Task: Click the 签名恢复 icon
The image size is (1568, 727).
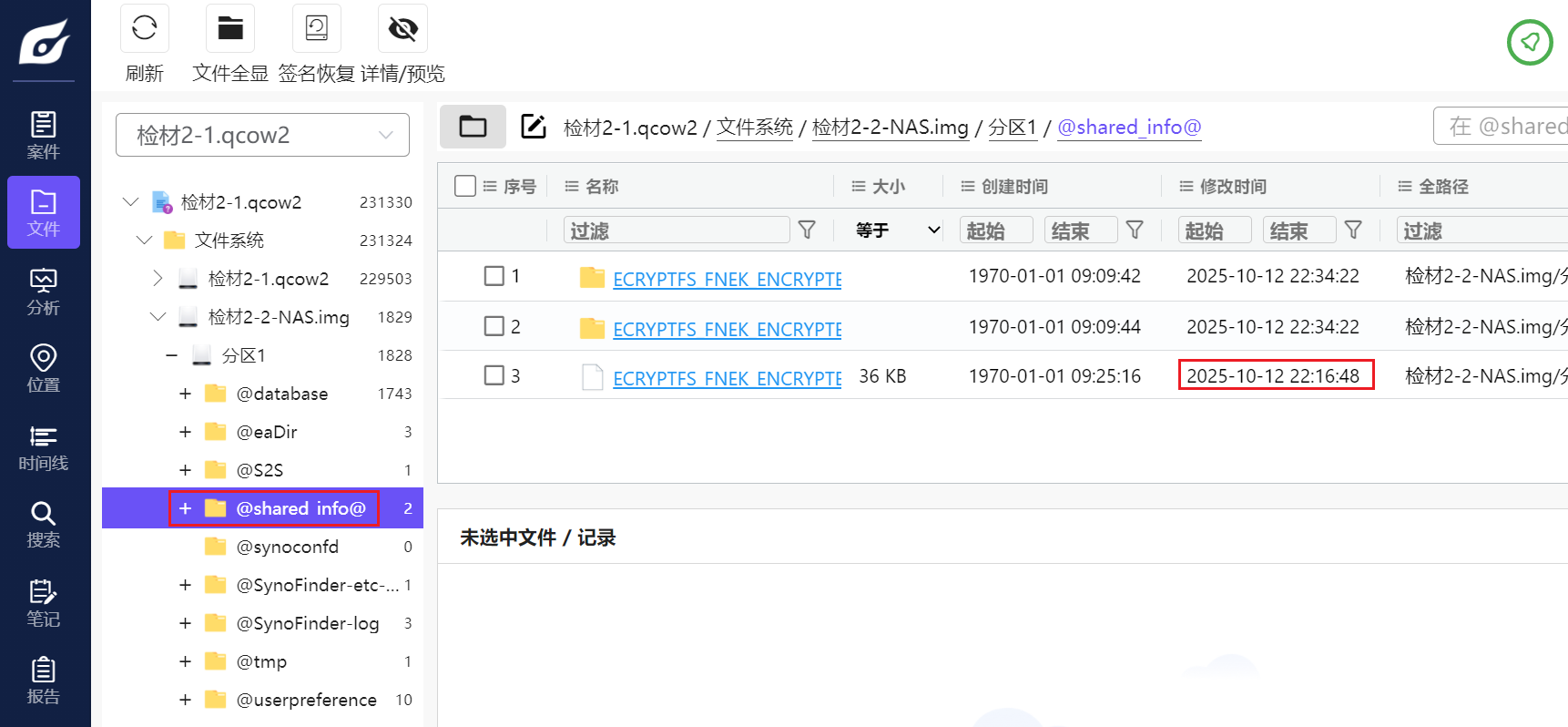Action: [316, 29]
